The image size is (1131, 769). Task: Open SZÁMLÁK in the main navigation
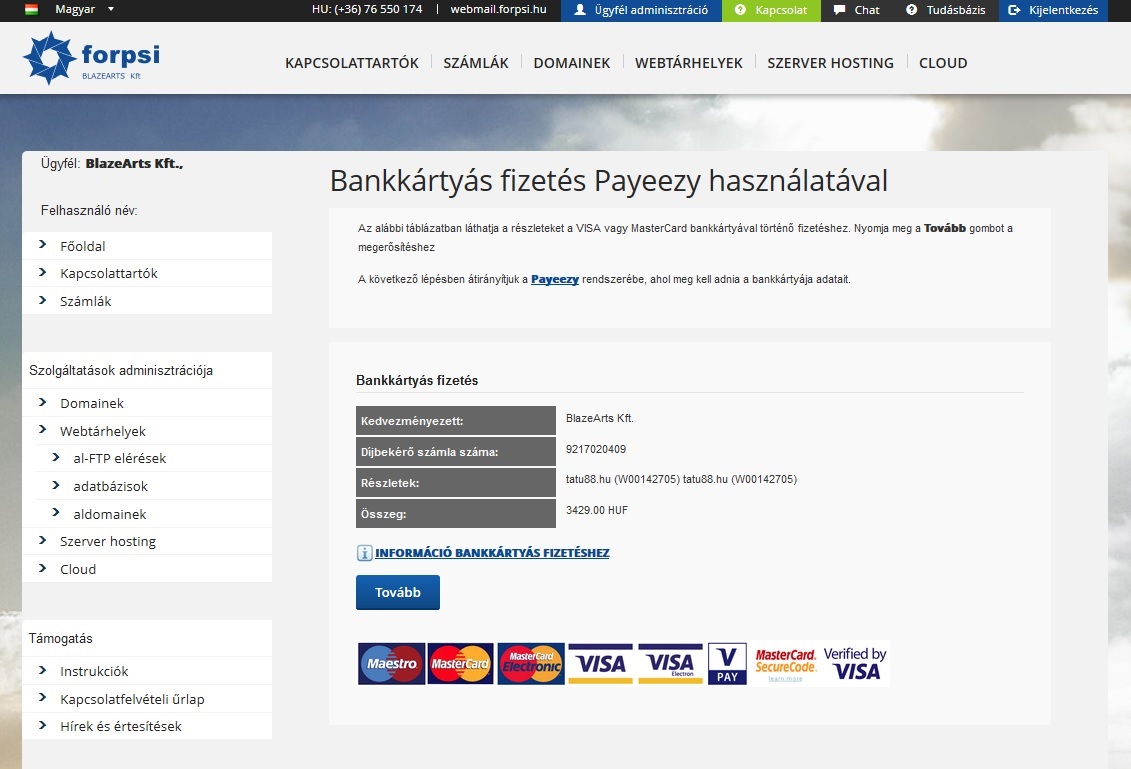pos(476,63)
